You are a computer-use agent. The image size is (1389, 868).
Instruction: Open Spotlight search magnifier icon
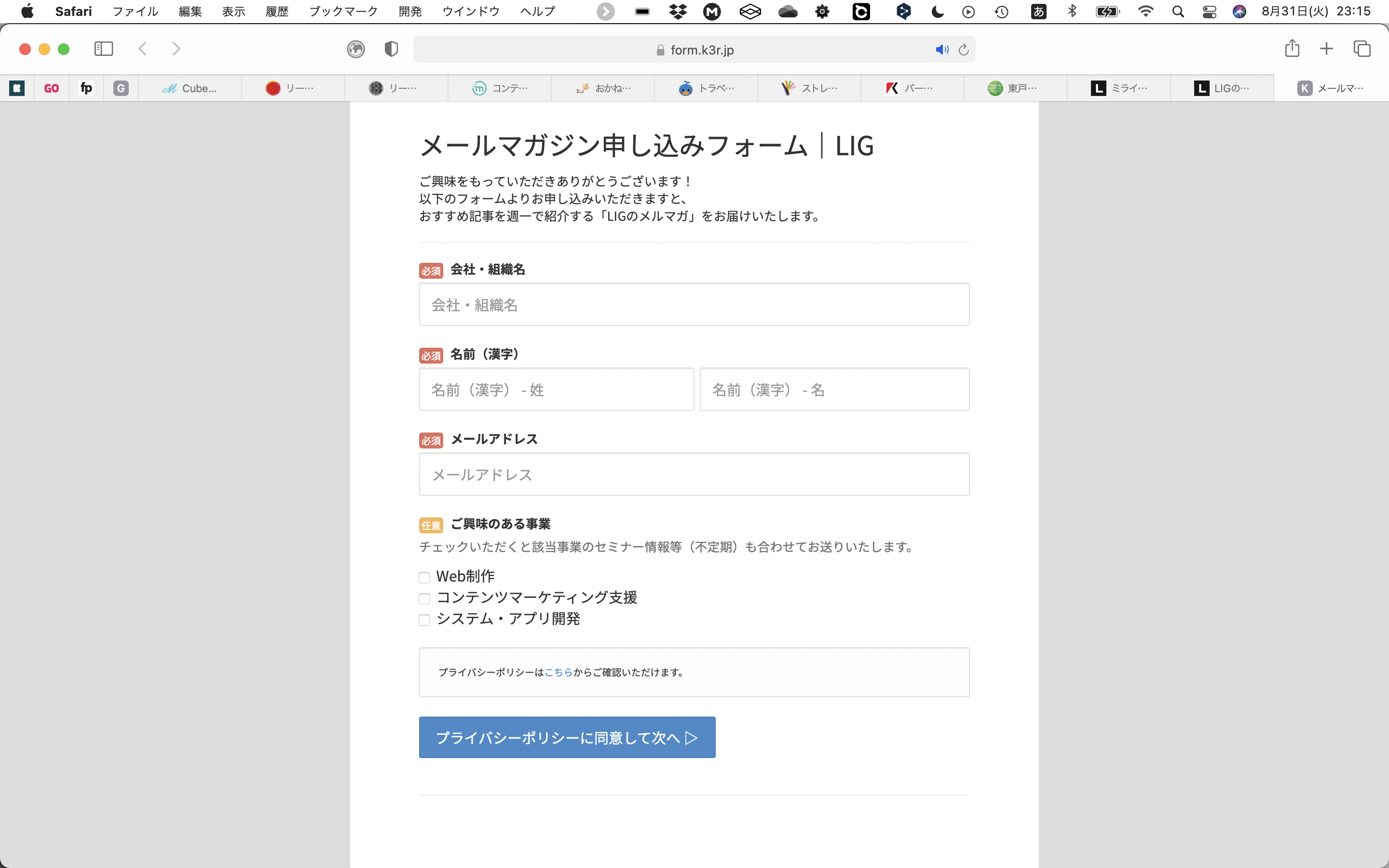point(1178,12)
